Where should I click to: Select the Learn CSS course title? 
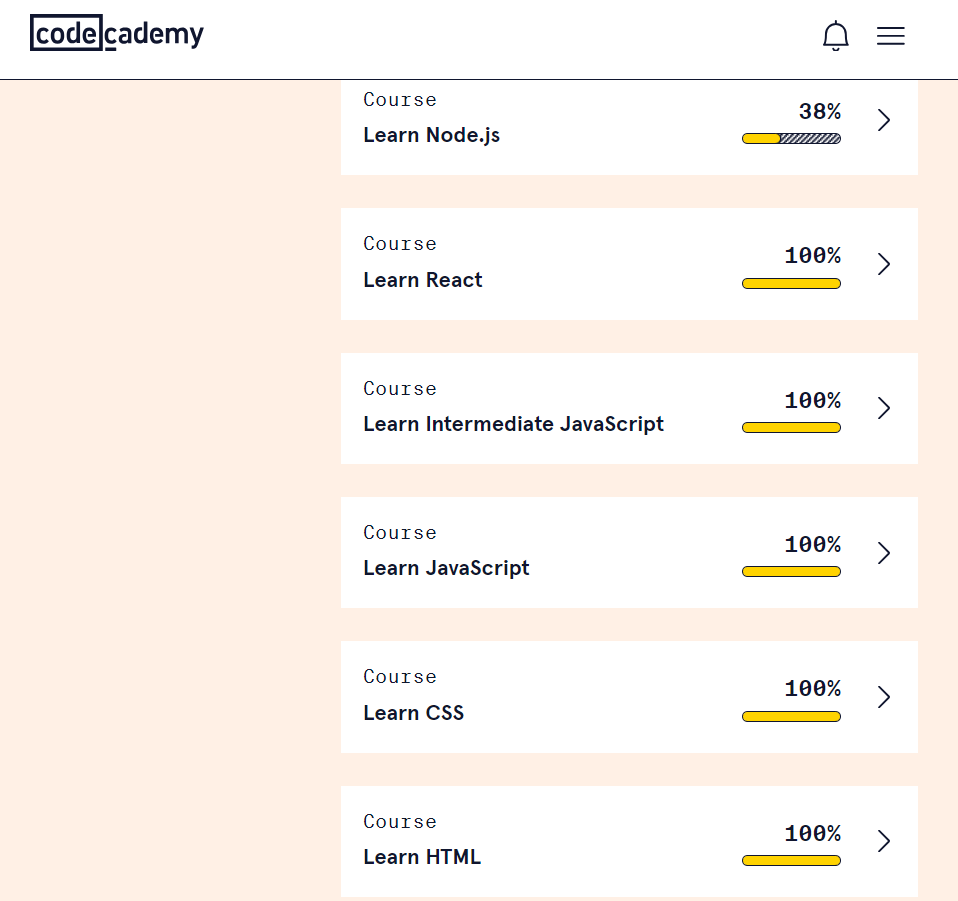click(x=414, y=713)
